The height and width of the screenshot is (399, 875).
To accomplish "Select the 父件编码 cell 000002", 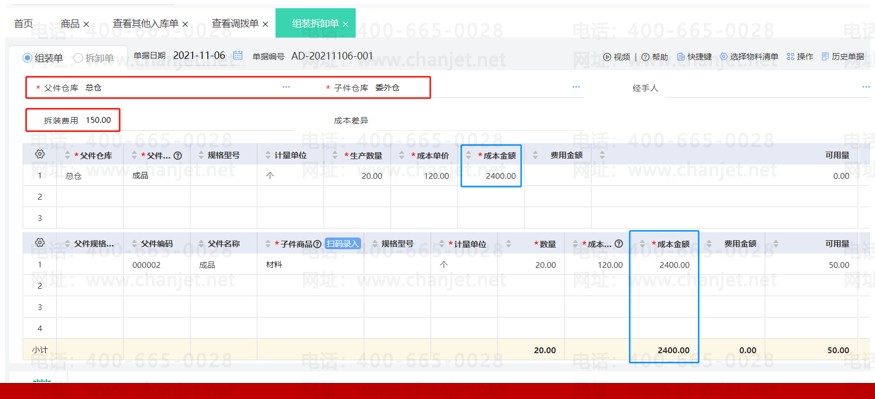I will point(157,265).
